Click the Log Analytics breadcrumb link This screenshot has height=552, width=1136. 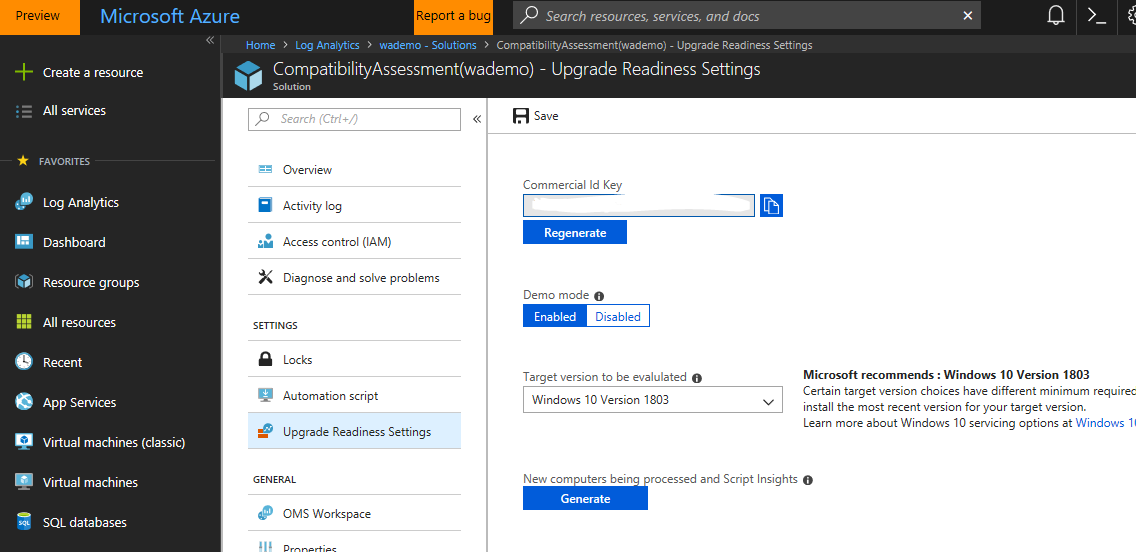click(x=327, y=45)
